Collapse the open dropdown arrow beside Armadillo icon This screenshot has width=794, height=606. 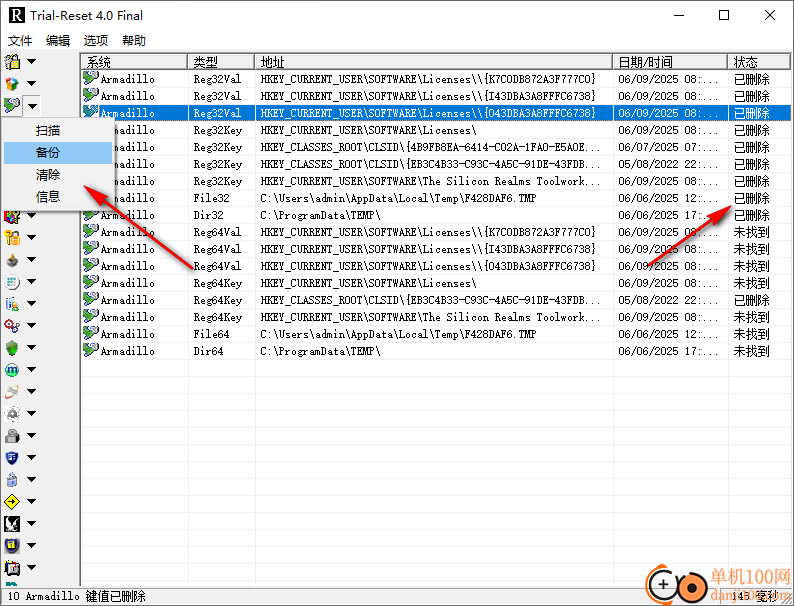pos(32,106)
